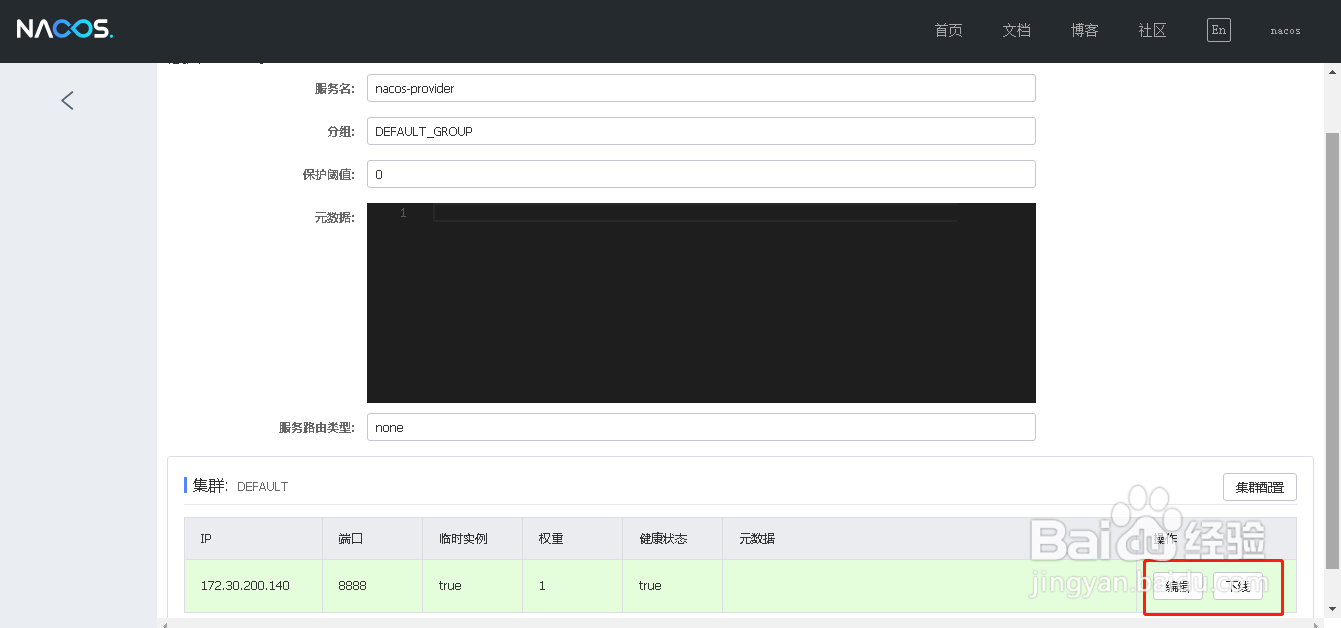Click 下线 for instance 172.30.200.140
Screen dimensions: 1341x628
(x=1238, y=586)
